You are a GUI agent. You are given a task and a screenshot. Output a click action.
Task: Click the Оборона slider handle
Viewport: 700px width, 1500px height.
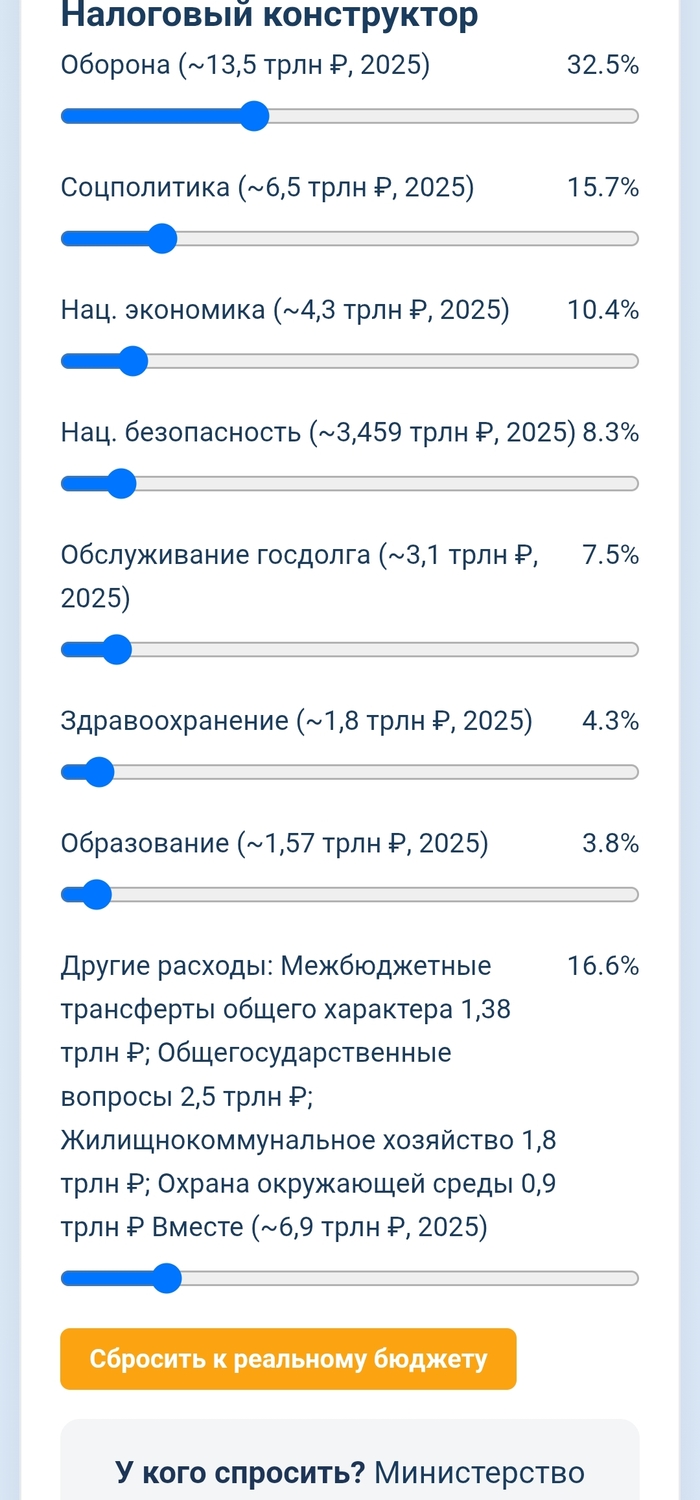point(255,116)
